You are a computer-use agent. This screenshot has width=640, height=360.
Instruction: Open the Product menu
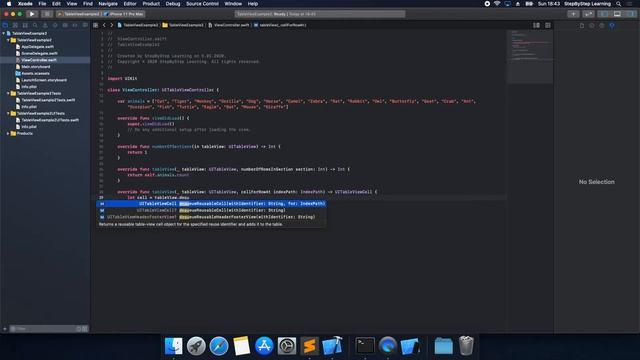(151, 4)
